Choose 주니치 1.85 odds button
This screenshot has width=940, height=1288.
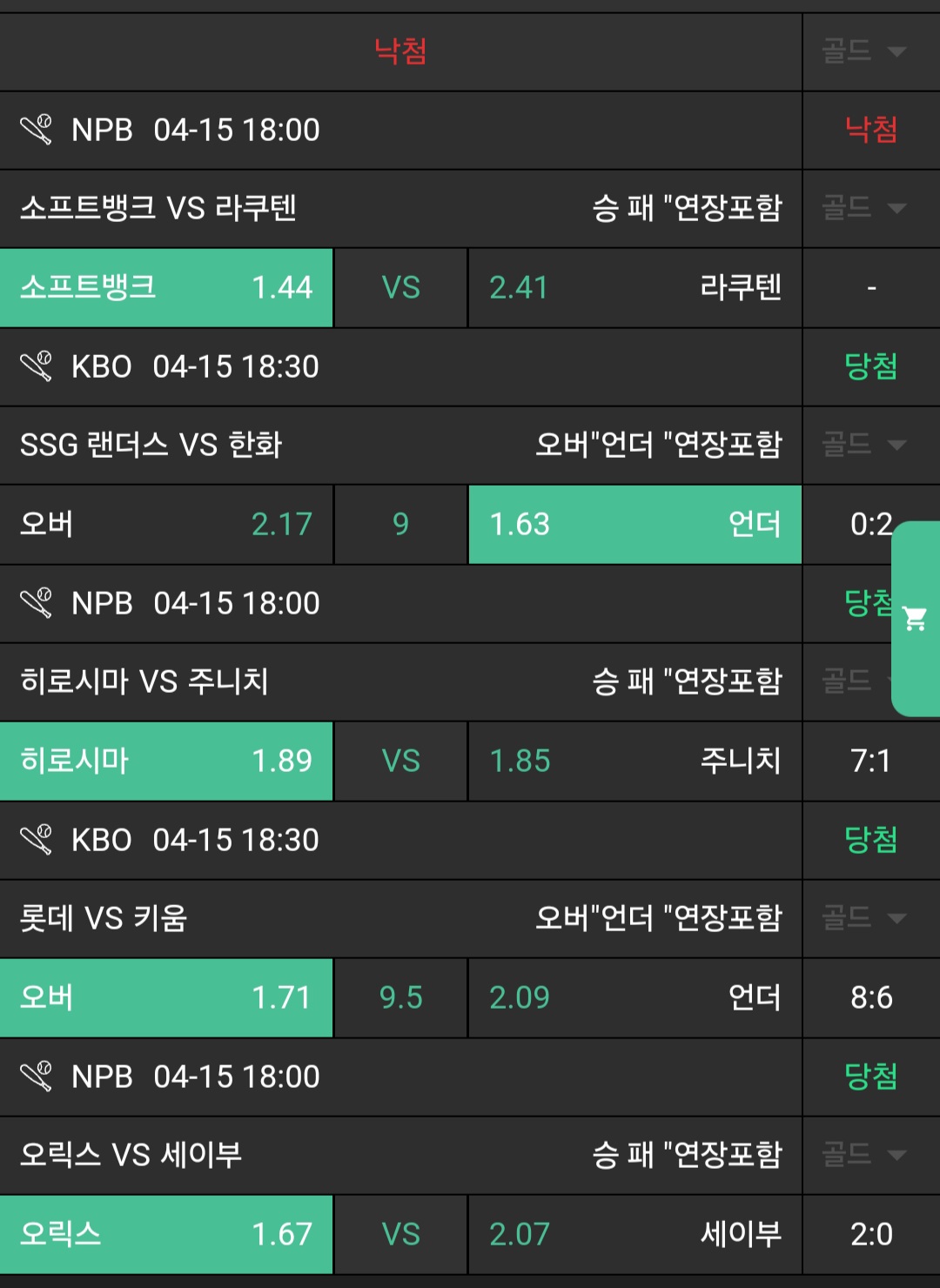pyautogui.click(x=634, y=761)
